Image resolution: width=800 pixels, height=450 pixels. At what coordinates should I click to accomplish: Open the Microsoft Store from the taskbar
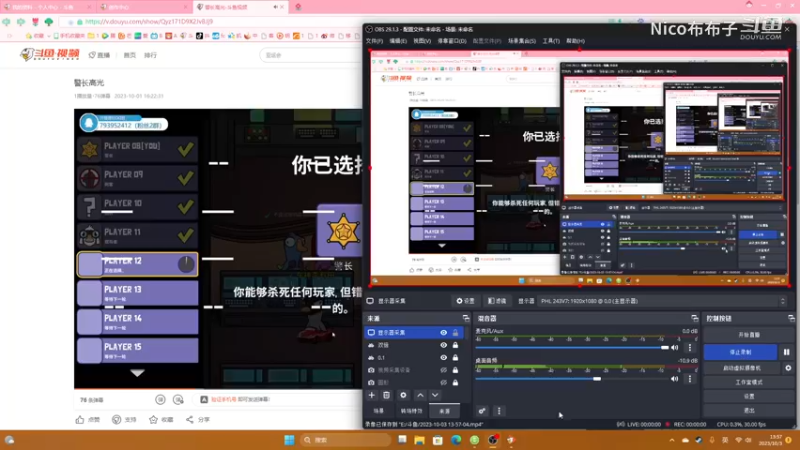[x=438, y=440]
